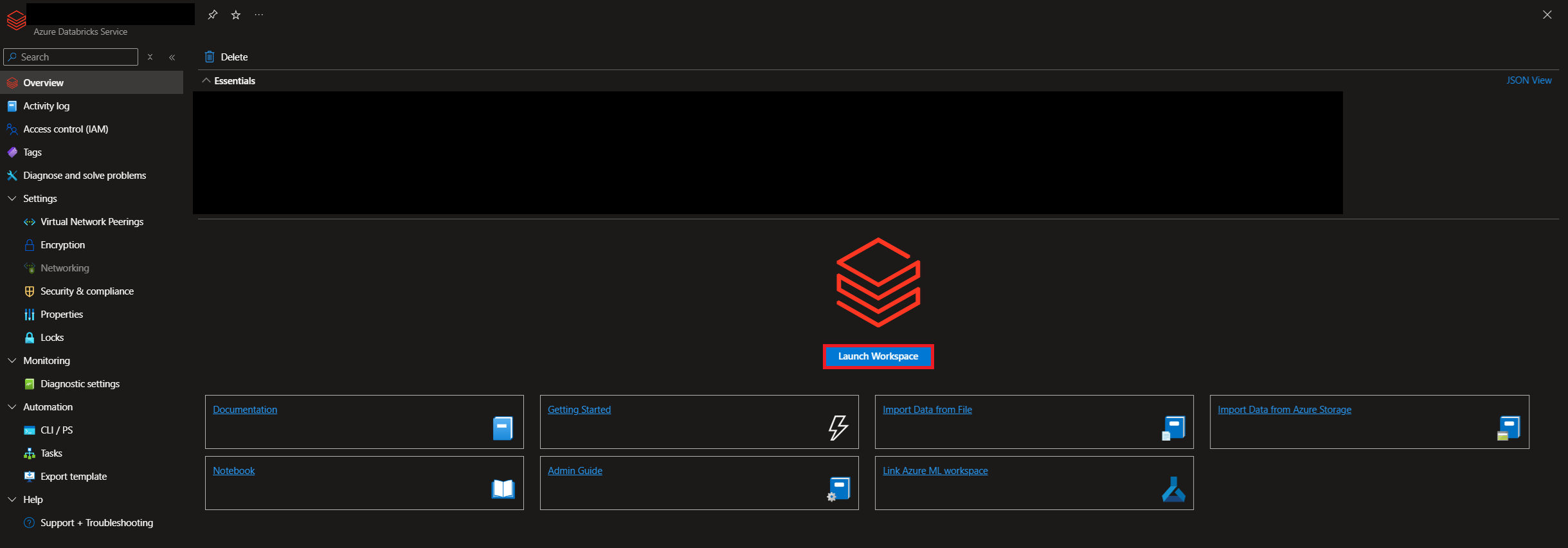Click the Properties bars icon
This screenshot has width=1568, height=548.
coord(30,315)
